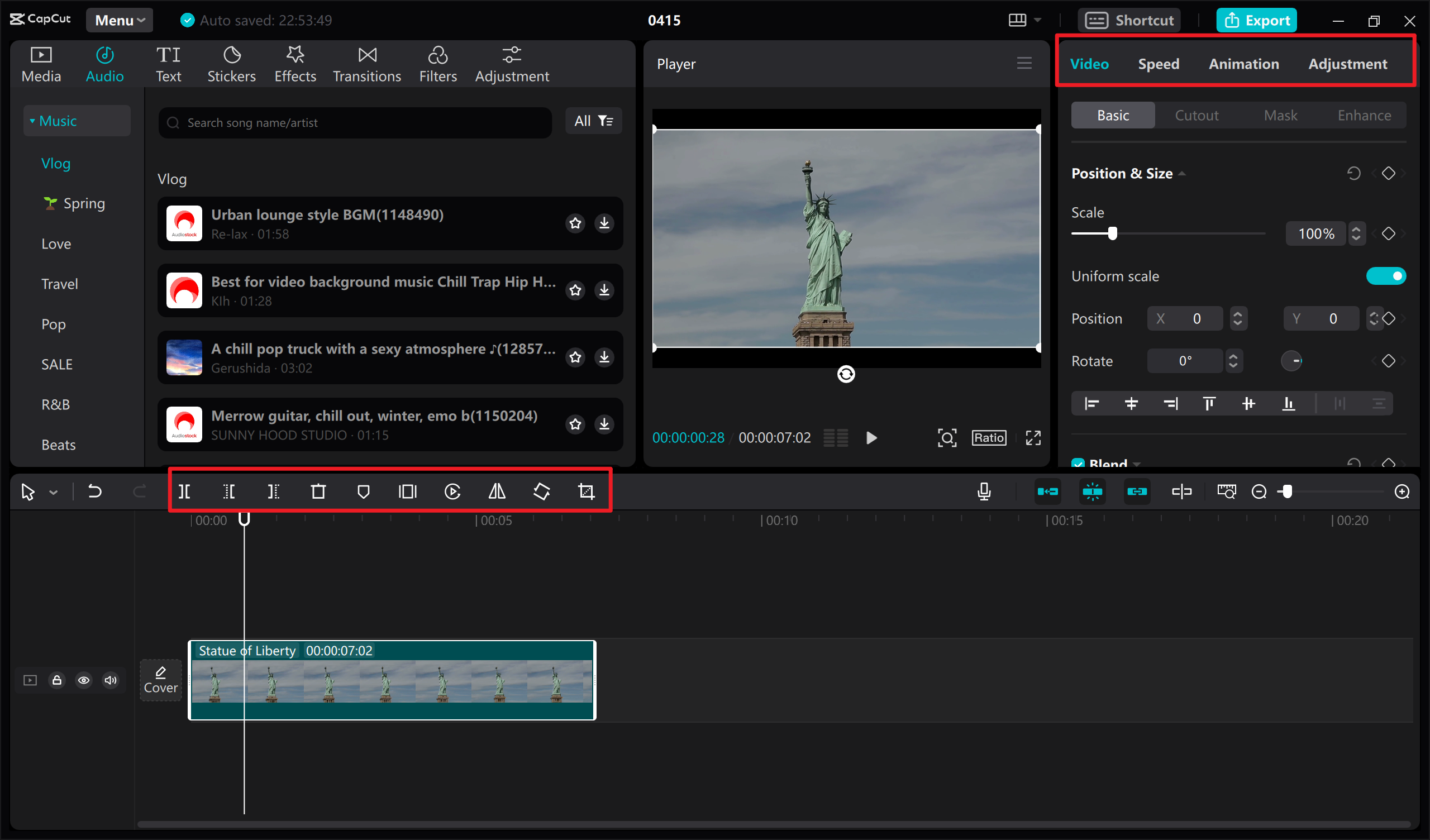Hide the video track with the eye icon
1430x840 pixels.
coord(84,680)
